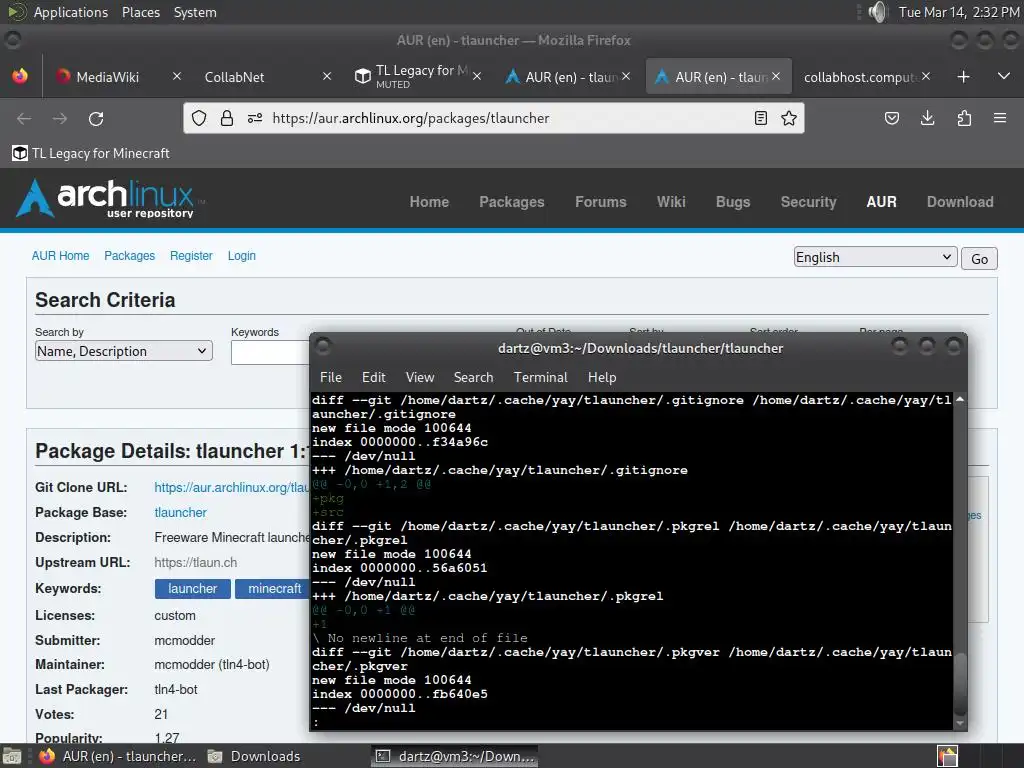Open Downloads window from taskbar
The width and height of the screenshot is (1024, 768).
point(255,756)
